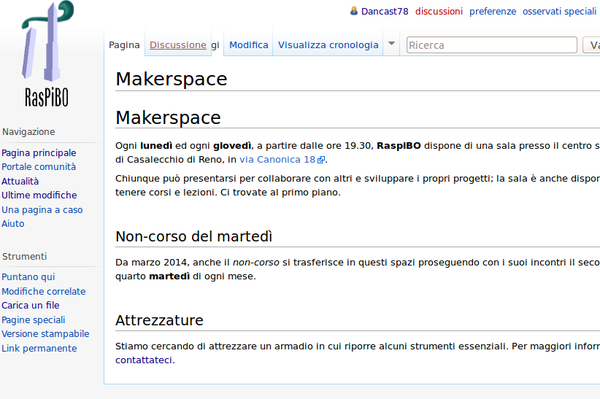The width and height of the screenshot is (600, 399).
Task: Open osservati speciali watchlist link
Action: point(559,12)
